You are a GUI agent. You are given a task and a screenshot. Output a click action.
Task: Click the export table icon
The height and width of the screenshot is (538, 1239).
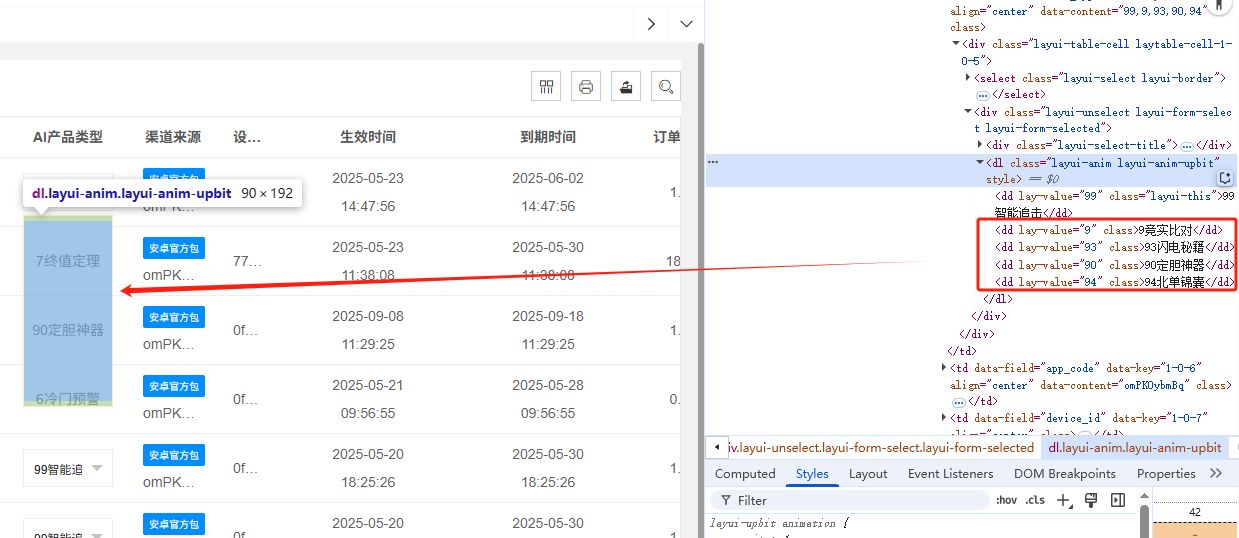click(x=626, y=87)
